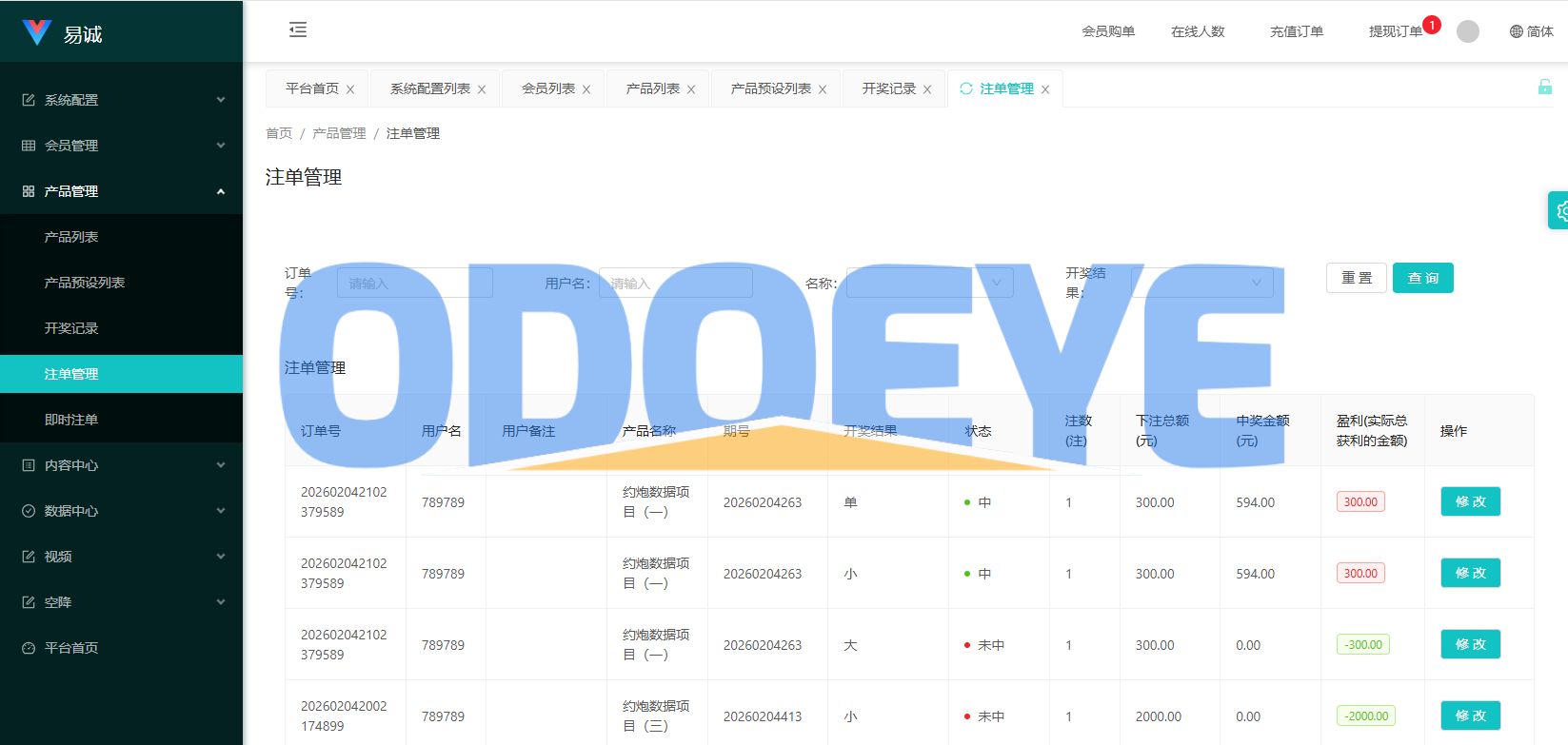Click the 查询 button
The image size is (1568, 745).
click(x=1423, y=278)
